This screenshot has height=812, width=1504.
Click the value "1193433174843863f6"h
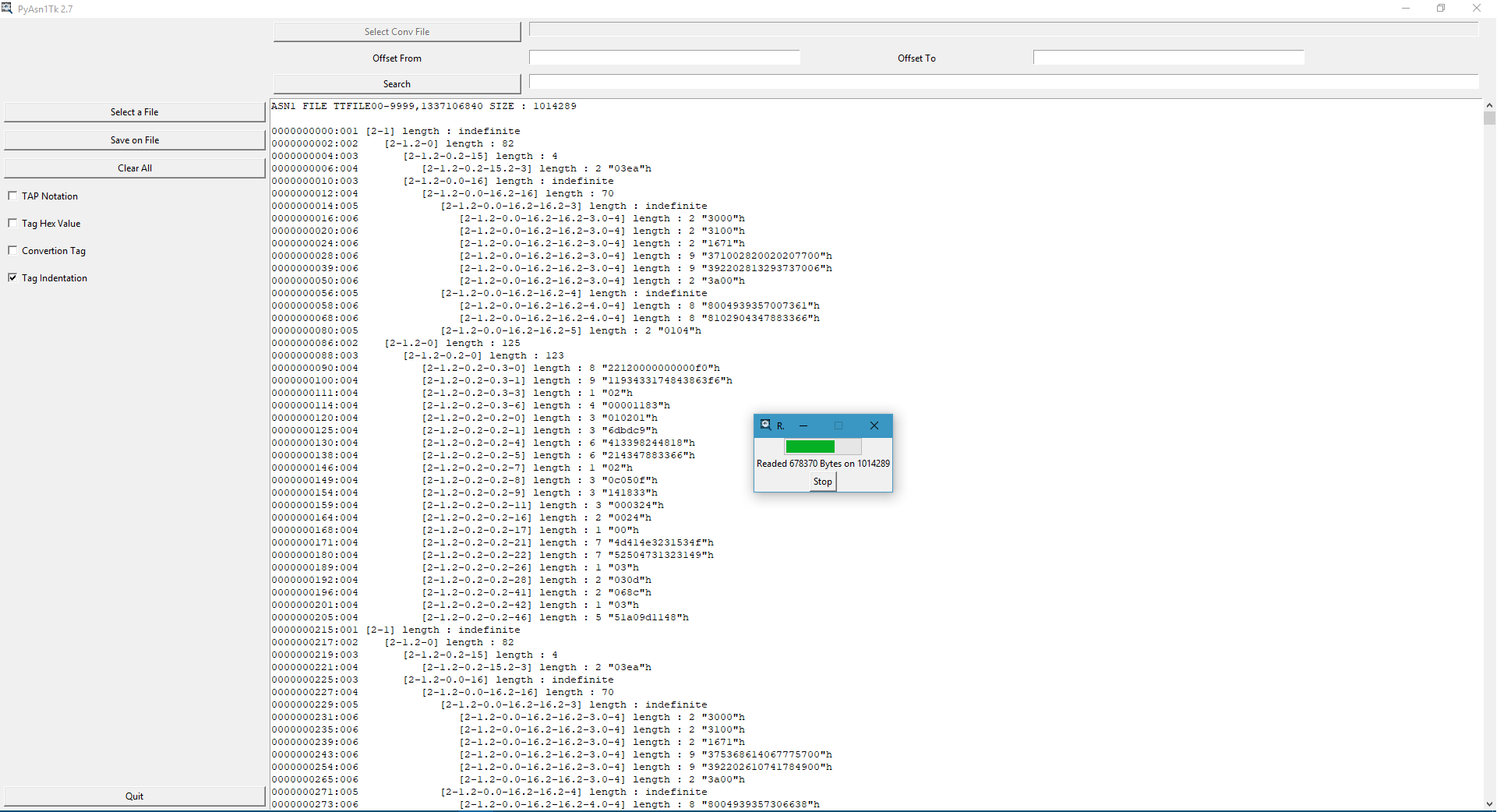pyautogui.click(x=667, y=380)
